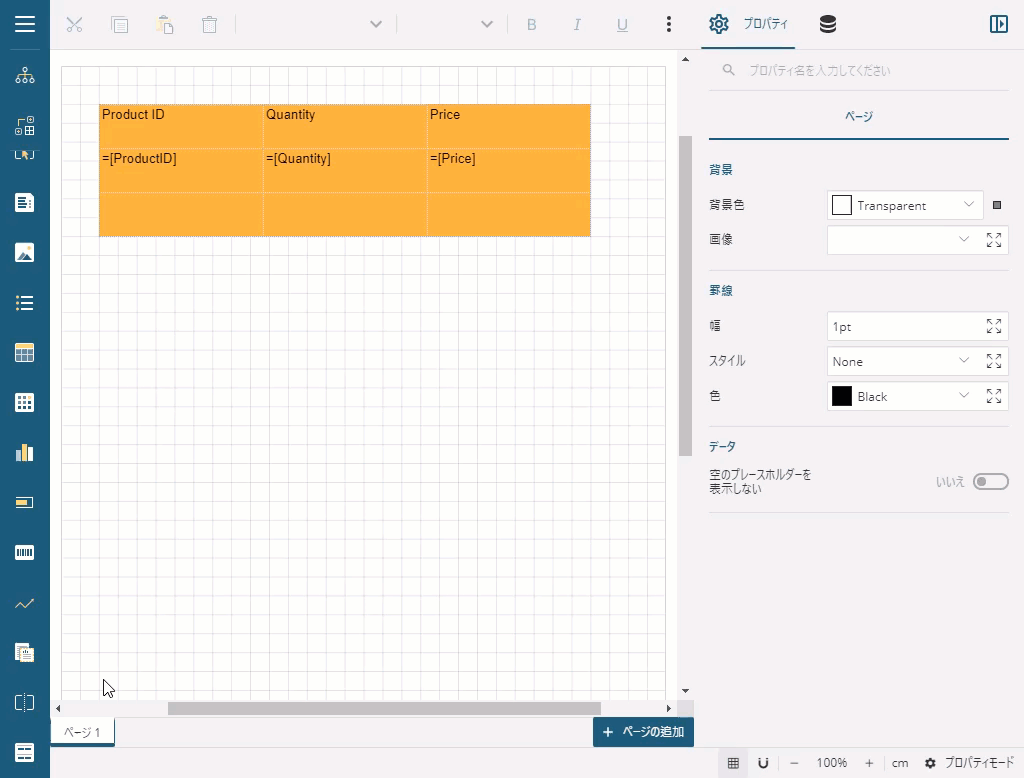Image resolution: width=1024 pixels, height=778 pixels.
Task: Select the ページ 1 tab
Action: (83, 733)
